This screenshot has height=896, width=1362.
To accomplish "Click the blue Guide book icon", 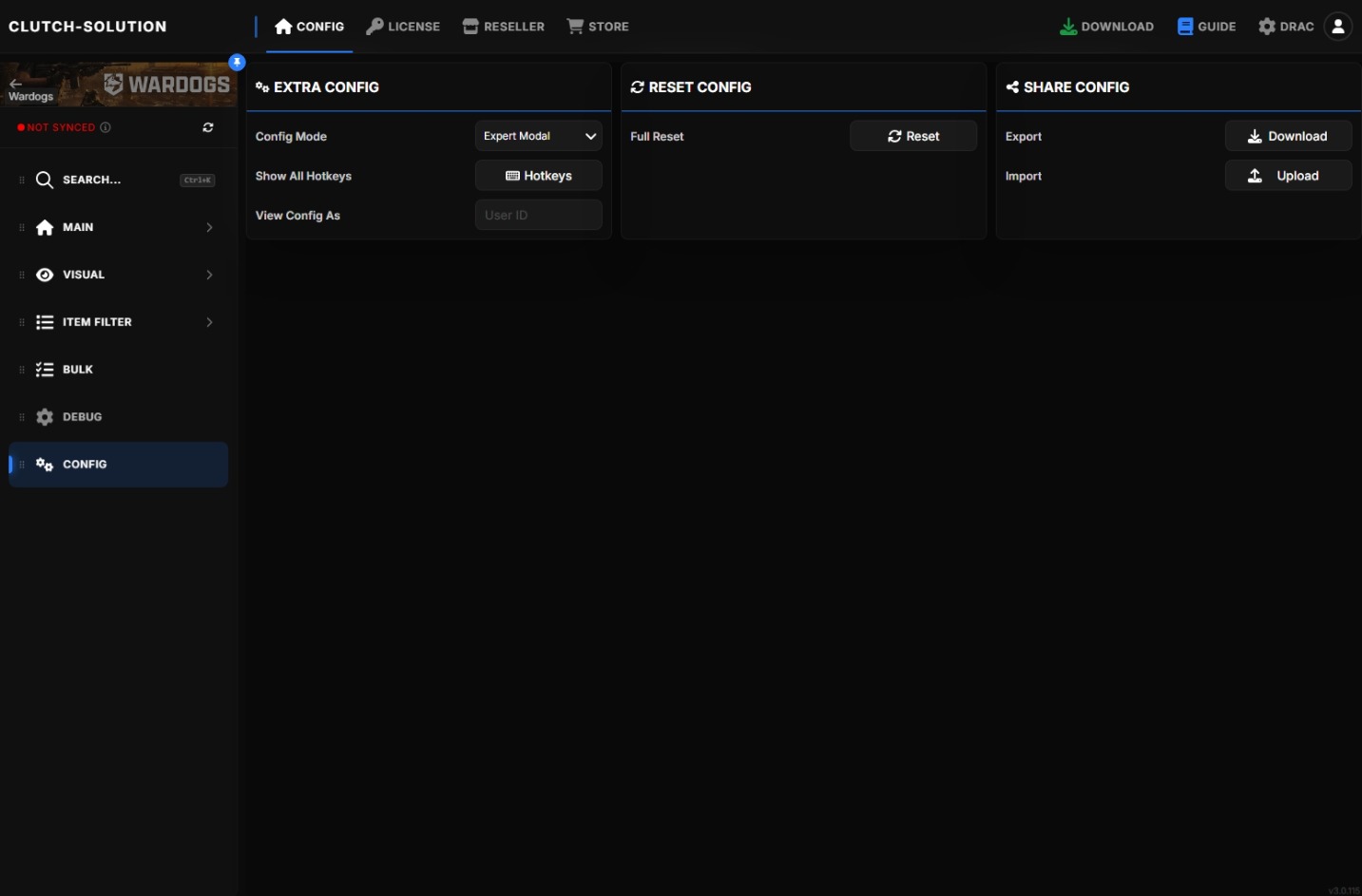I will tap(1185, 27).
